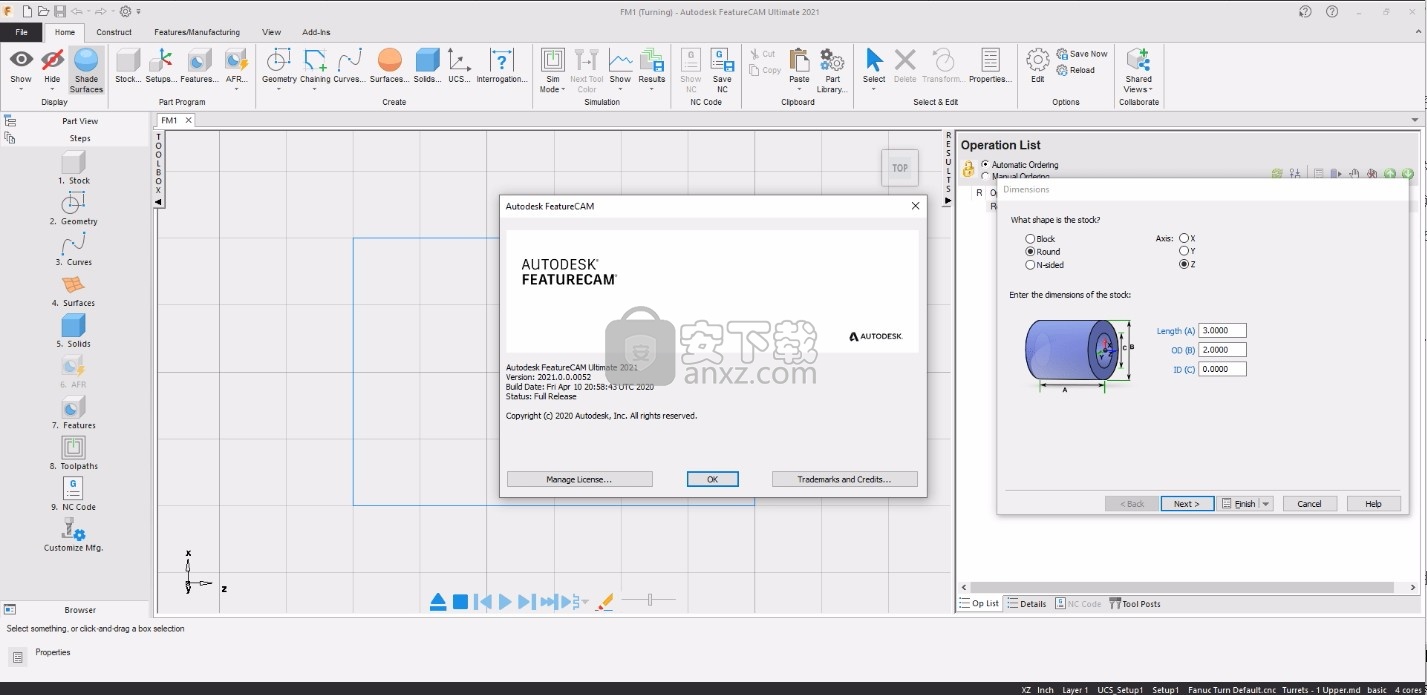Toggle the Shade Surfaces button

(x=87, y=70)
